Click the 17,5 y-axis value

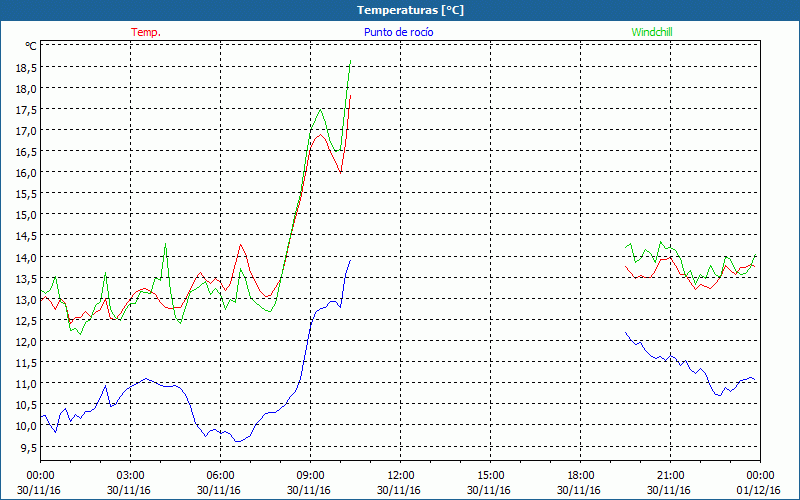(x=26, y=110)
